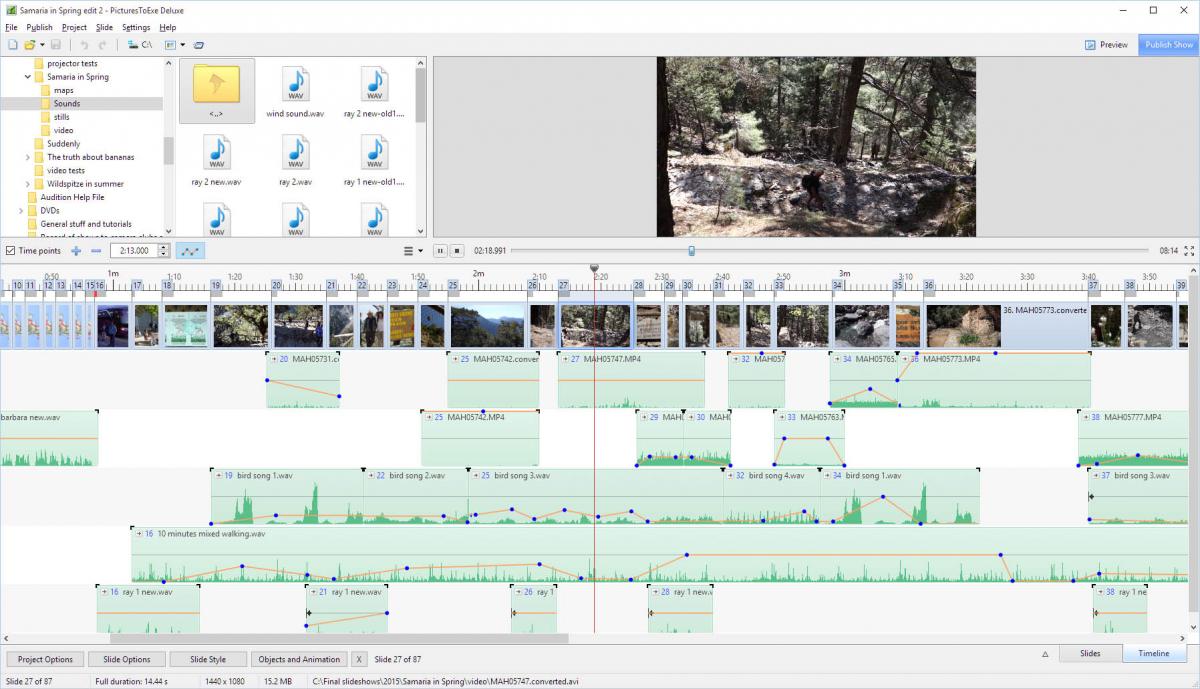Expand The truth about bananas folder
The width and height of the screenshot is (1200, 689).
click(27, 157)
